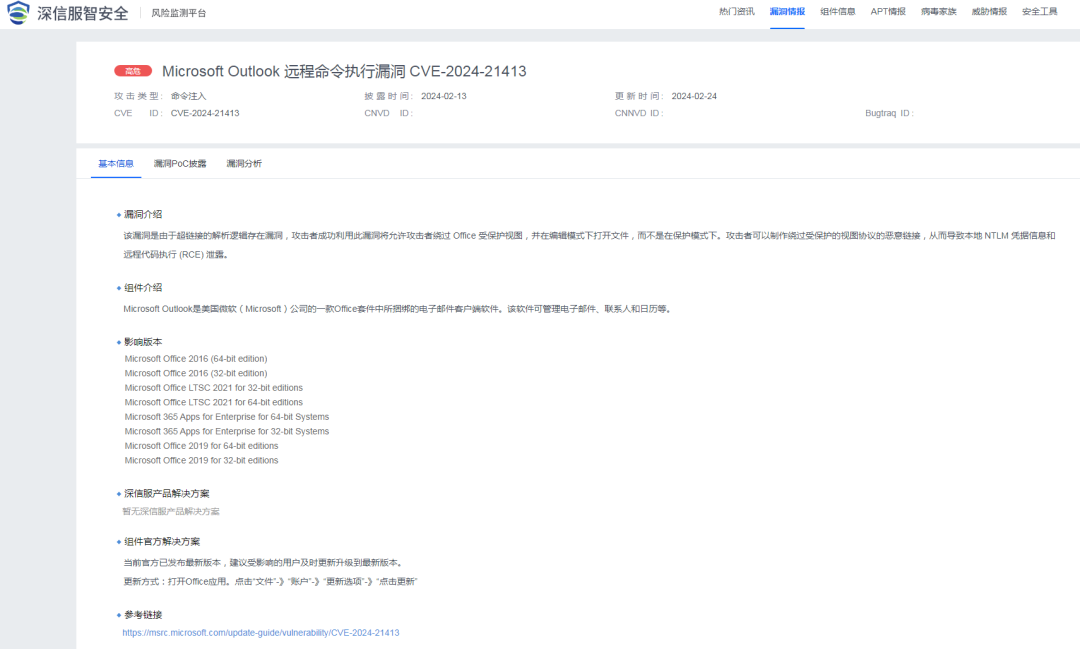Click the Bugtraq ID label
This screenshot has height=649, width=1080.
coord(889,114)
